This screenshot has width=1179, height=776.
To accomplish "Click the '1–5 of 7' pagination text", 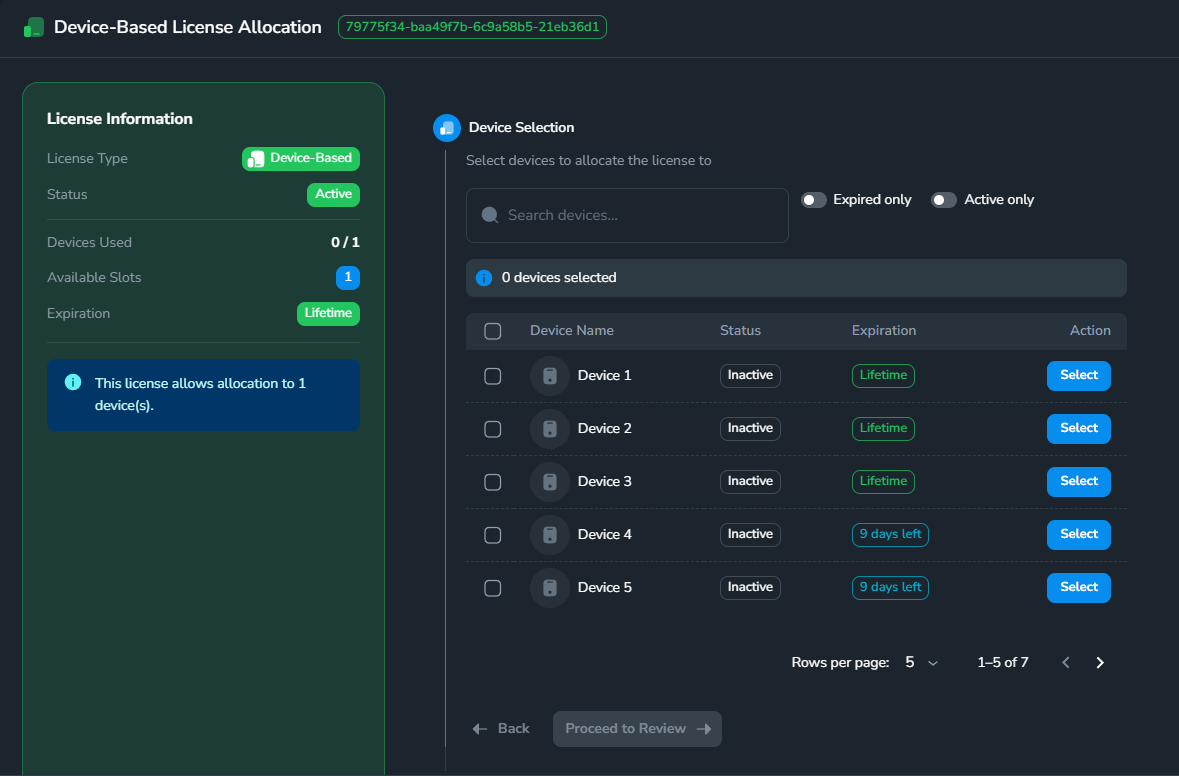I will 1002,662.
